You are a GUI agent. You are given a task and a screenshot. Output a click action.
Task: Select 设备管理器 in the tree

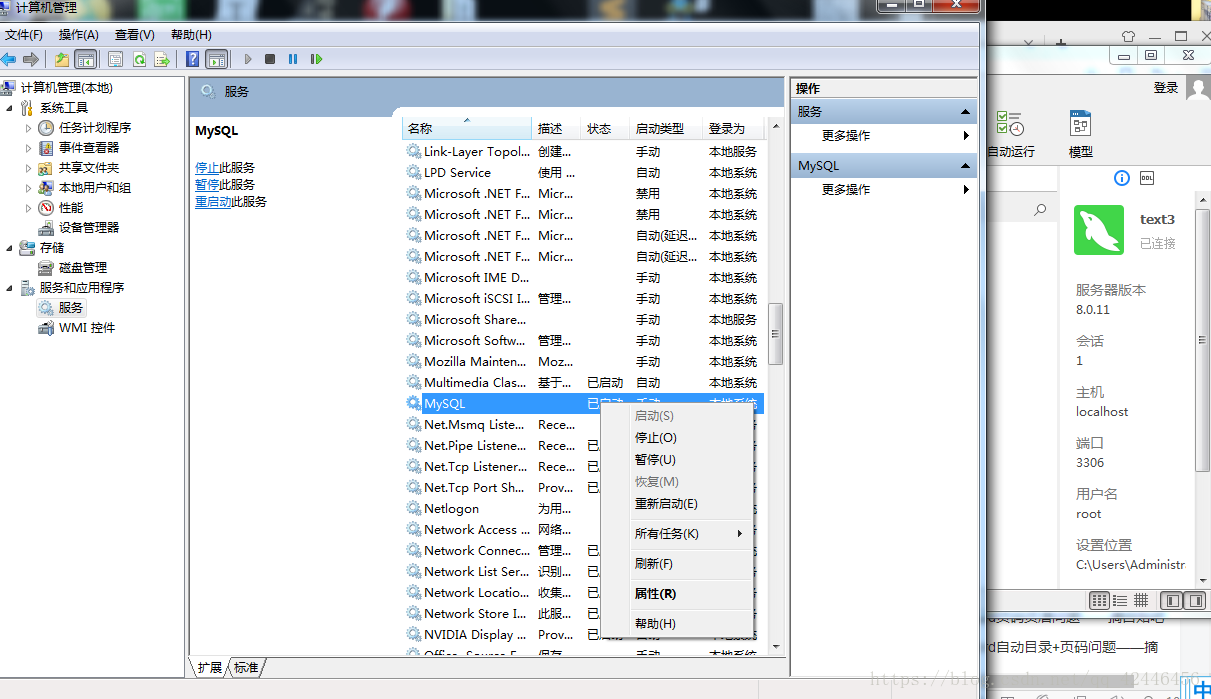click(88, 227)
